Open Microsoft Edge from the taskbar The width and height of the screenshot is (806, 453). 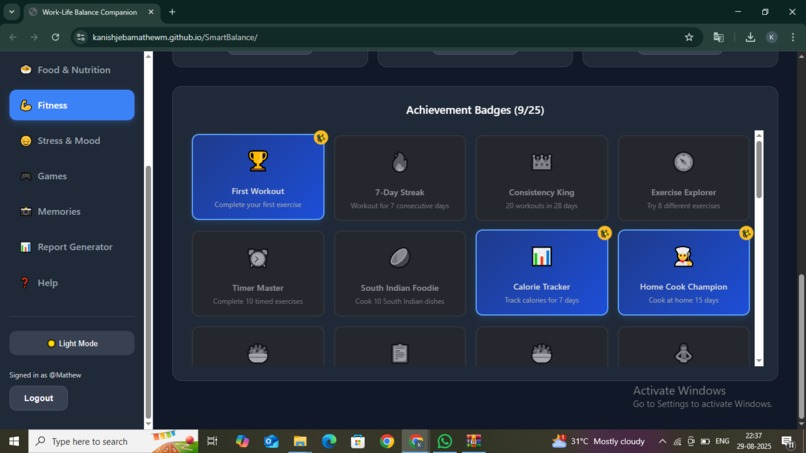click(x=329, y=441)
